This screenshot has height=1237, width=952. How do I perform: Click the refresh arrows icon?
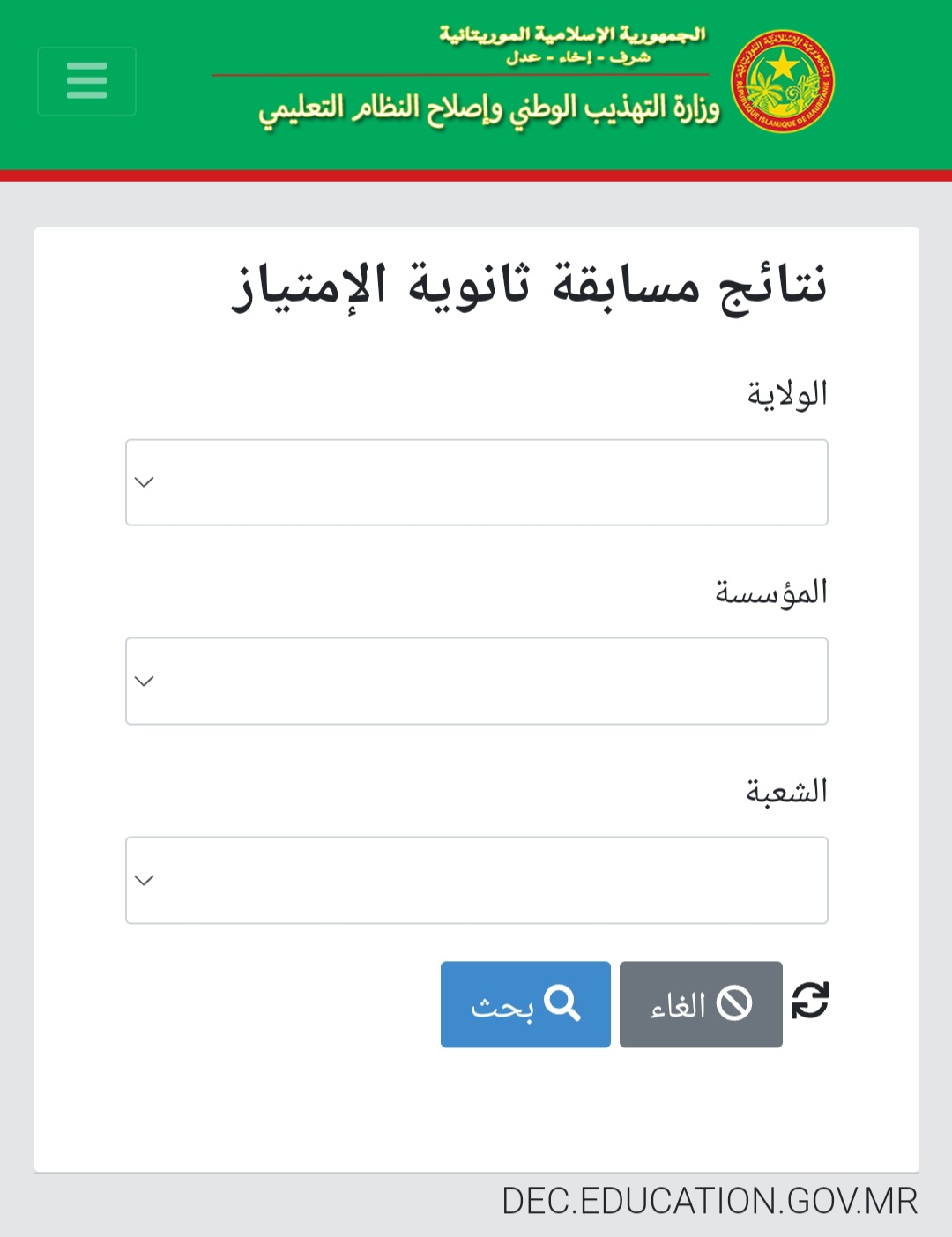click(809, 1001)
